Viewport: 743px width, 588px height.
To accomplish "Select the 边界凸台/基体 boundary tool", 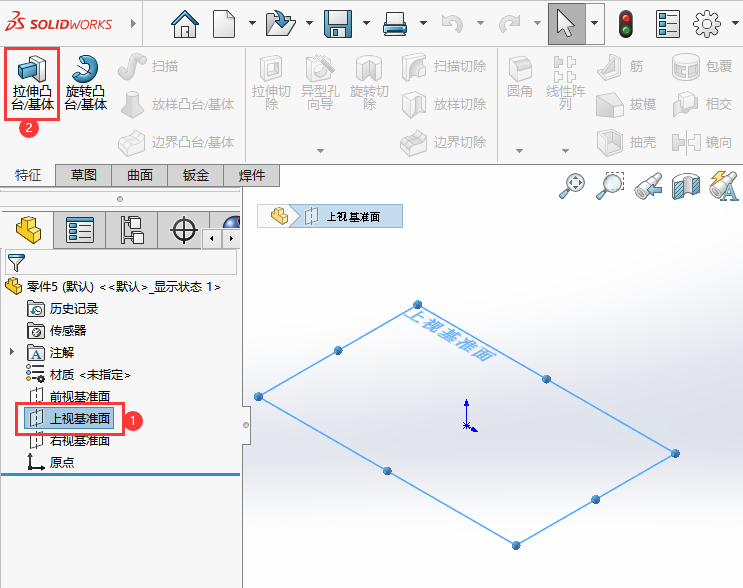I will [x=176, y=142].
